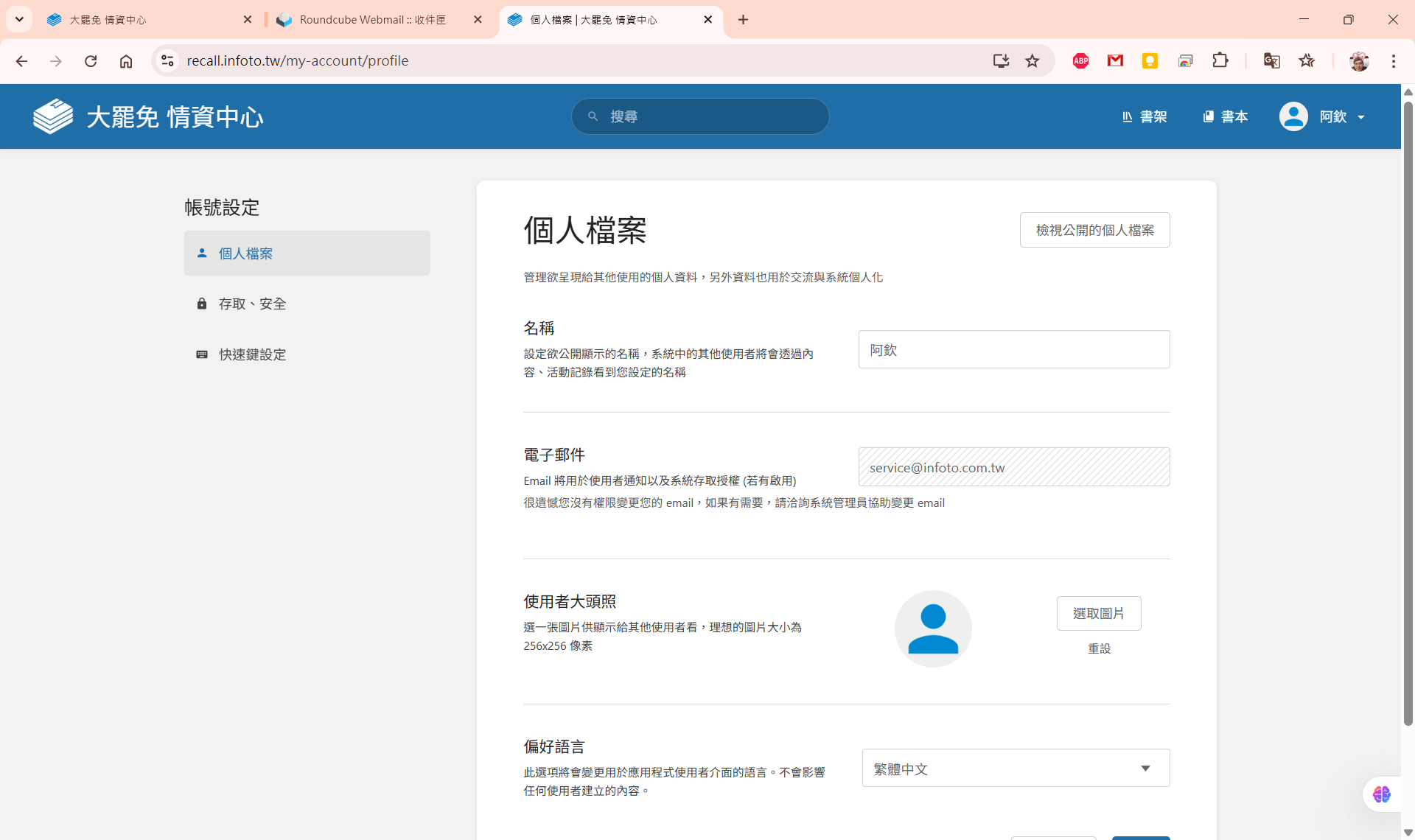Open the Google Translate toolbar icon
This screenshot has height=840, width=1415.
[1271, 61]
